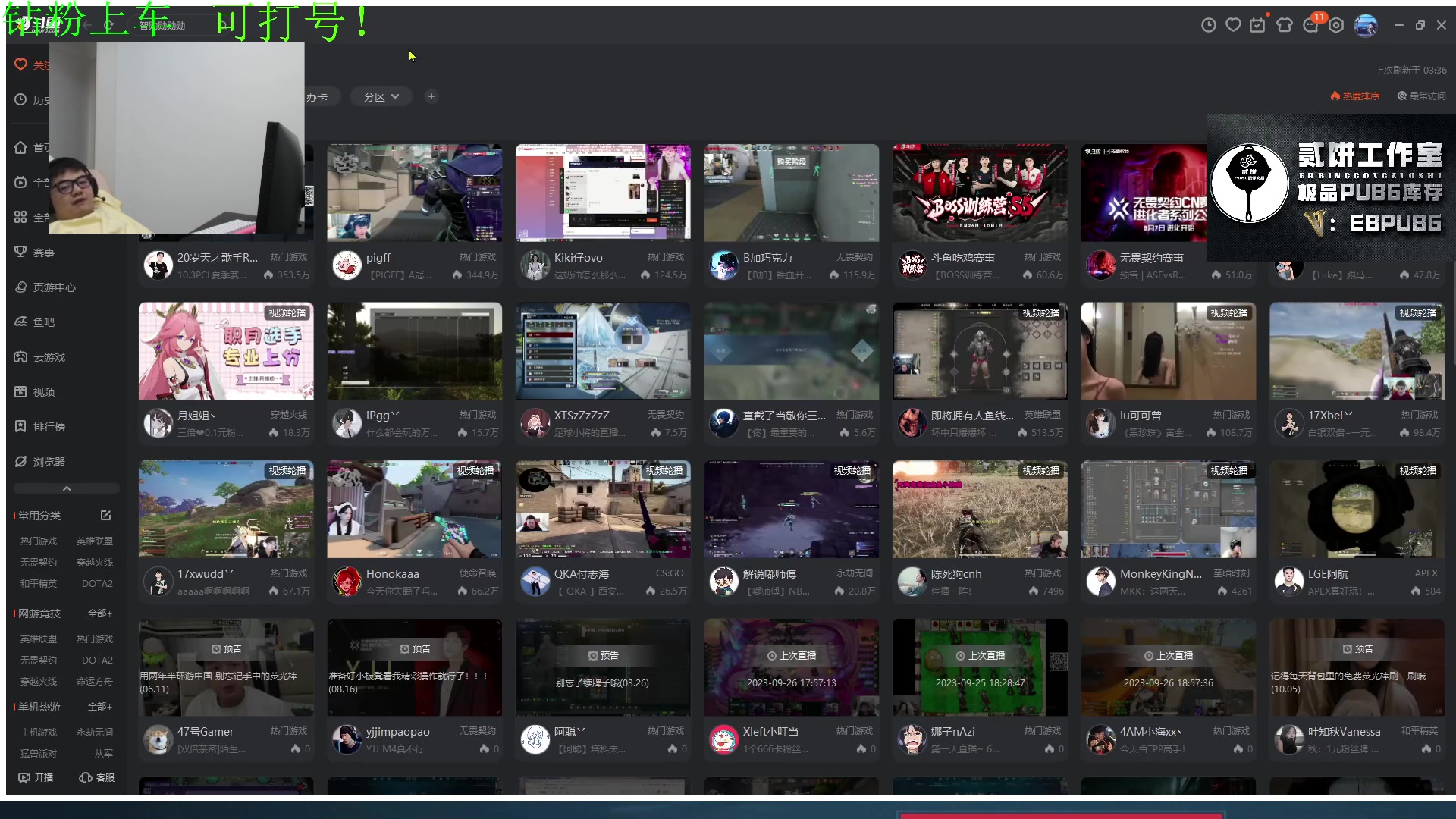Open 鱼吧 in left sidebar

tap(43, 322)
